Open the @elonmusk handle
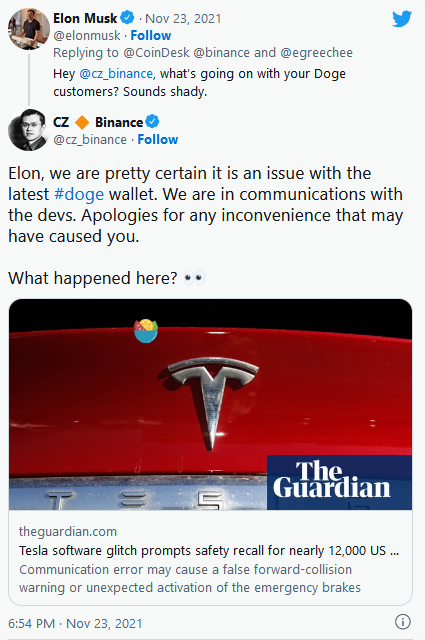This screenshot has width=425, height=640. [87, 36]
